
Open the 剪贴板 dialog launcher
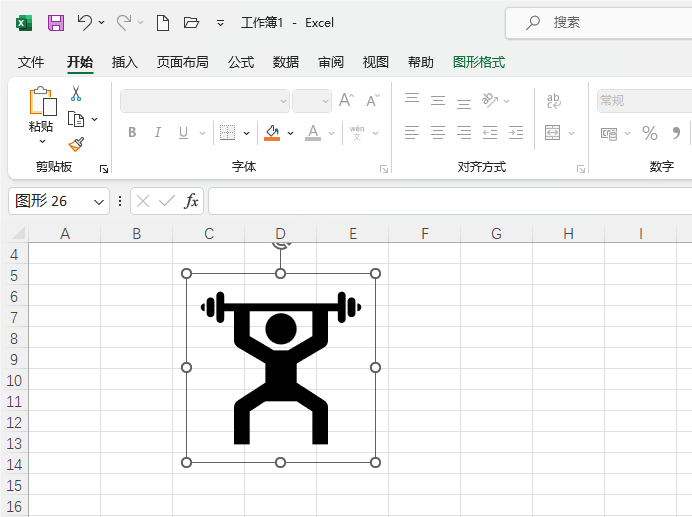coord(104,169)
